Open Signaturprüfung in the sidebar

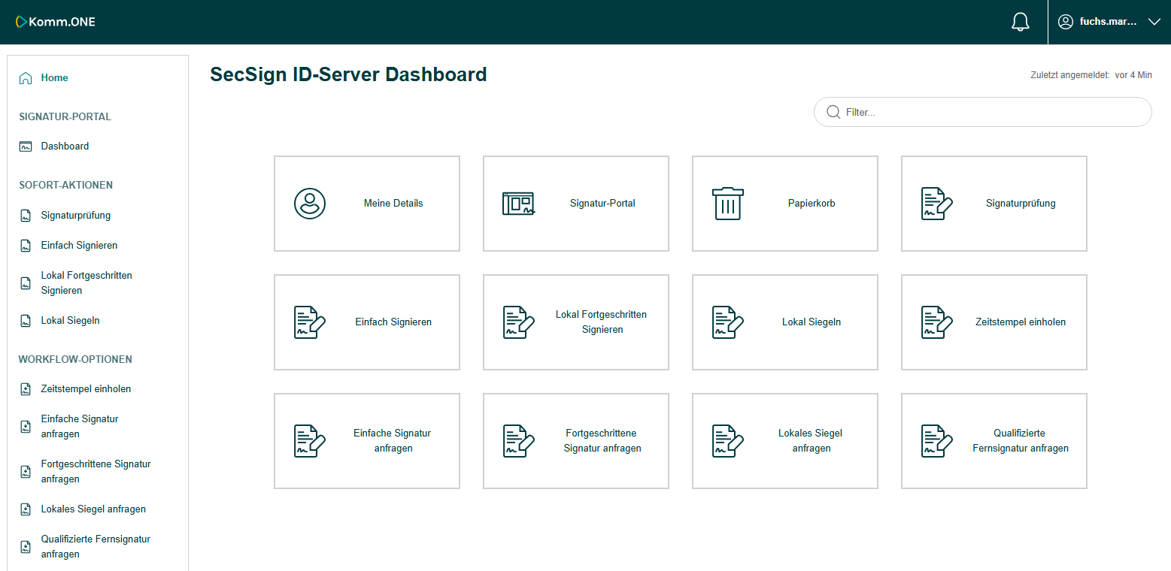coord(76,216)
